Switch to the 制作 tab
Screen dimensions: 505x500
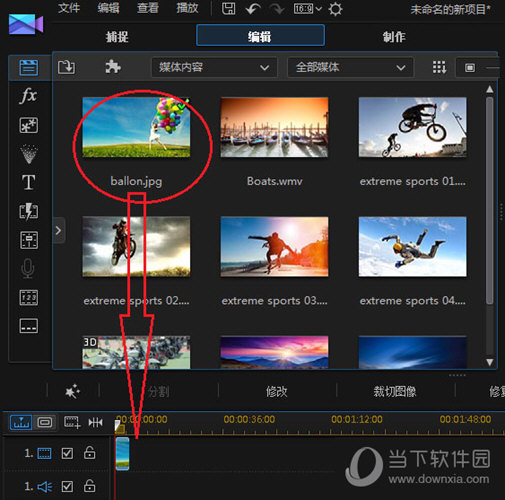pos(394,36)
